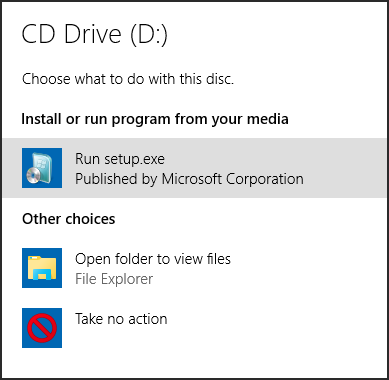Select the Run setup.exe option

pyautogui.click(x=194, y=168)
